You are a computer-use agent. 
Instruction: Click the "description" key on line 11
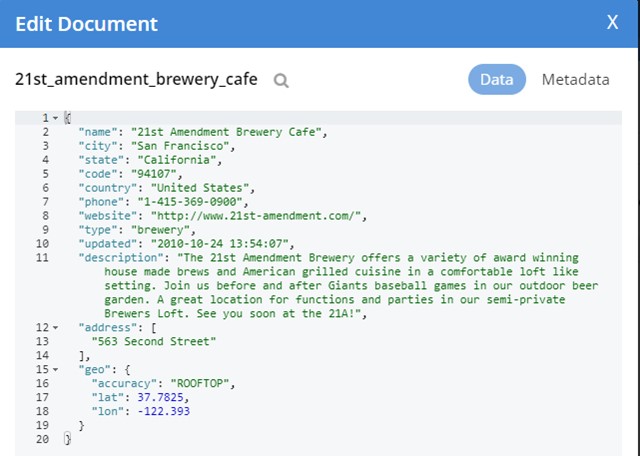(x=121, y=258)
